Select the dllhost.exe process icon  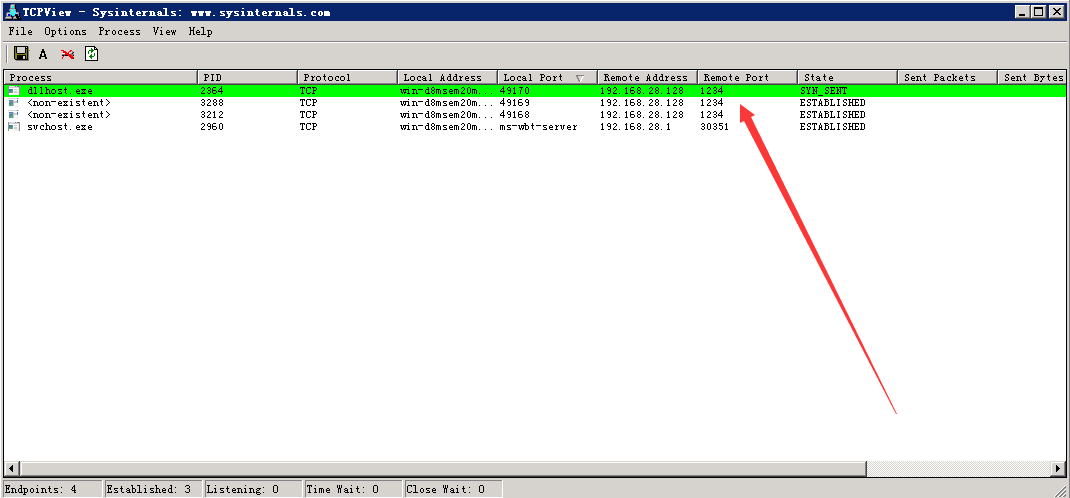pos(14,91)
